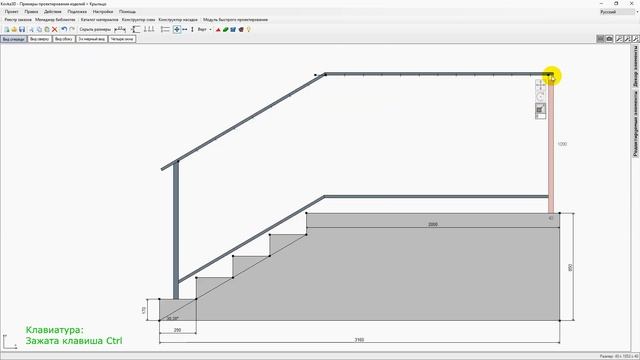The image size is (640, 360).
Task: Click the light bulb icon
Action: [248, 29]
